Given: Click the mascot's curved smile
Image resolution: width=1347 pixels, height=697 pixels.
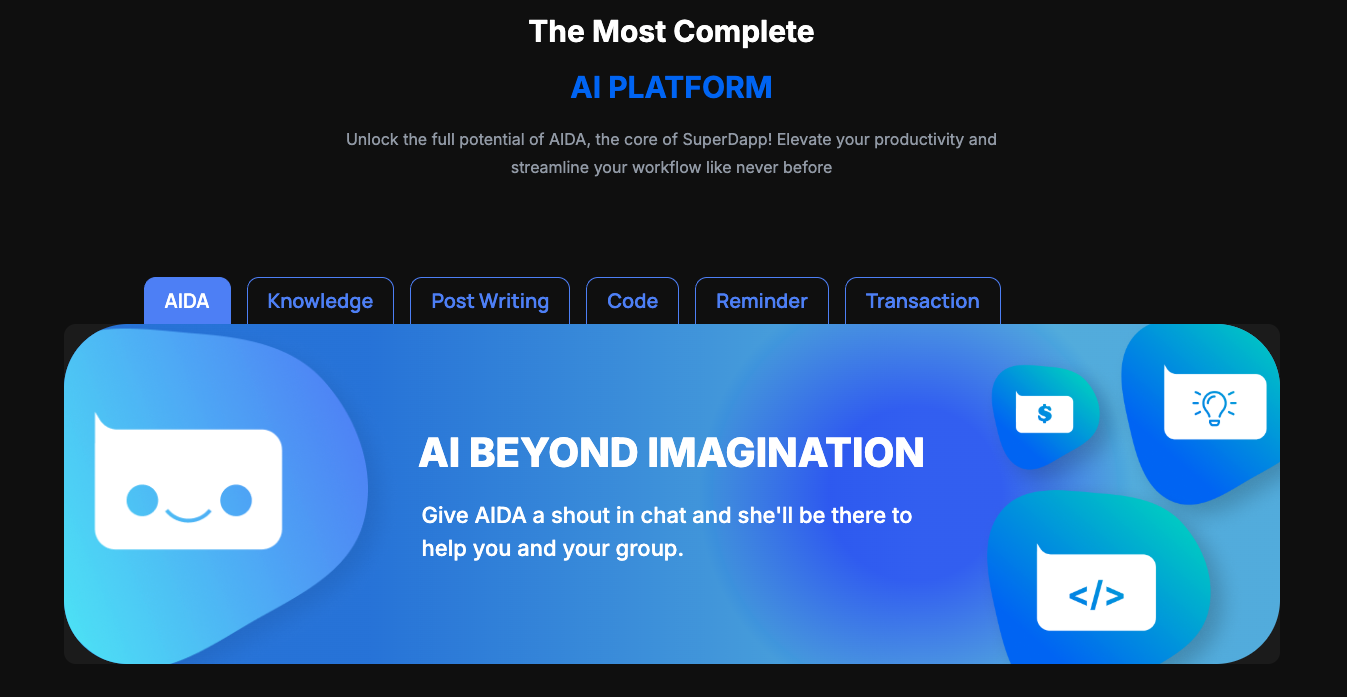Looking at the screenshot, I should click(189, 514).
